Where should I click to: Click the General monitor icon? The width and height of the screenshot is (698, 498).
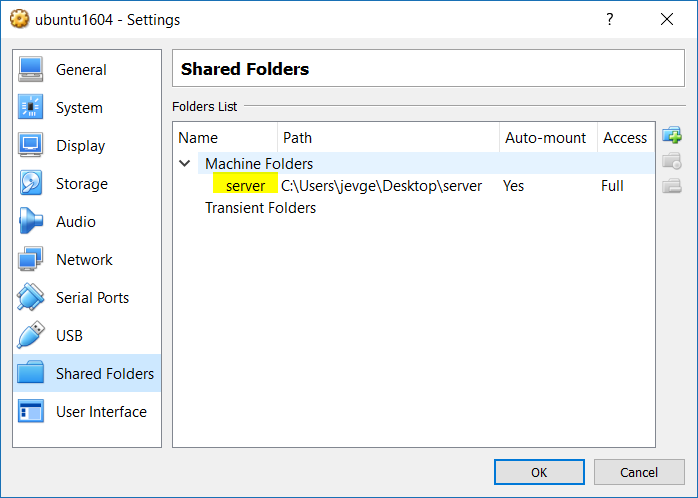click(x=31, y=69)
